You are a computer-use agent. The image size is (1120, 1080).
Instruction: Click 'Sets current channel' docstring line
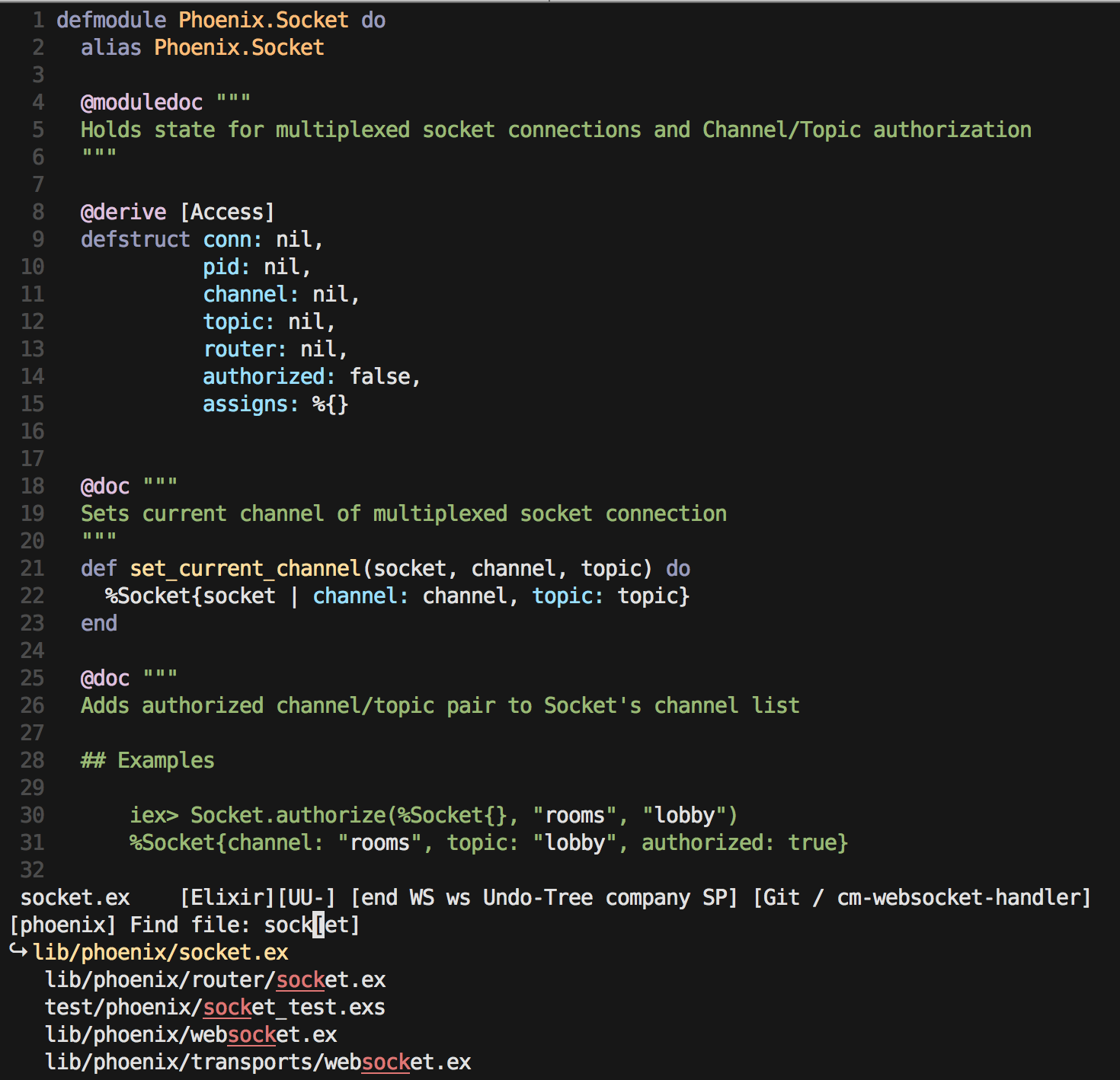(404, 513)
